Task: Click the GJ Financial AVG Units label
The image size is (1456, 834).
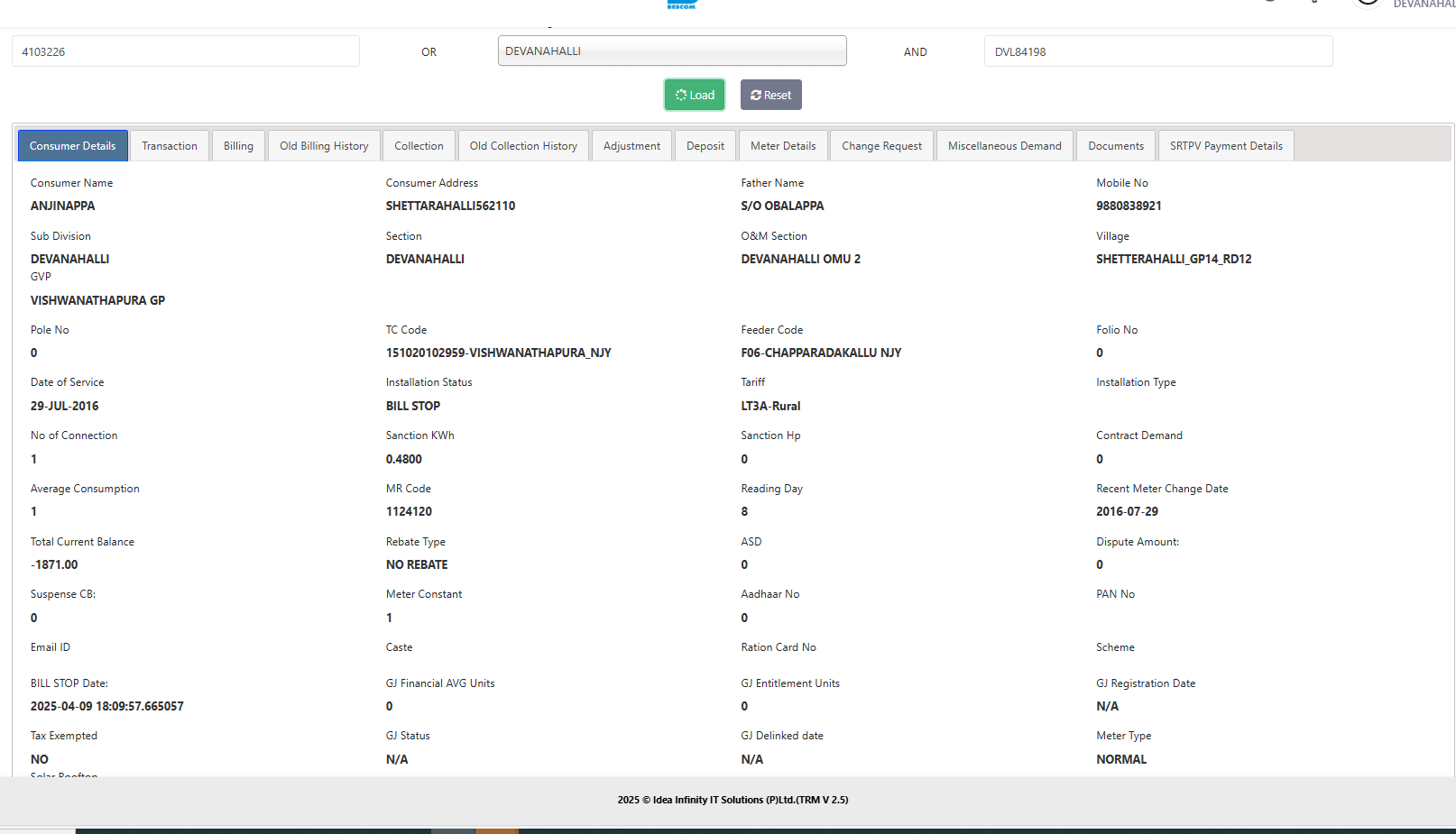Action: point(440,683)
